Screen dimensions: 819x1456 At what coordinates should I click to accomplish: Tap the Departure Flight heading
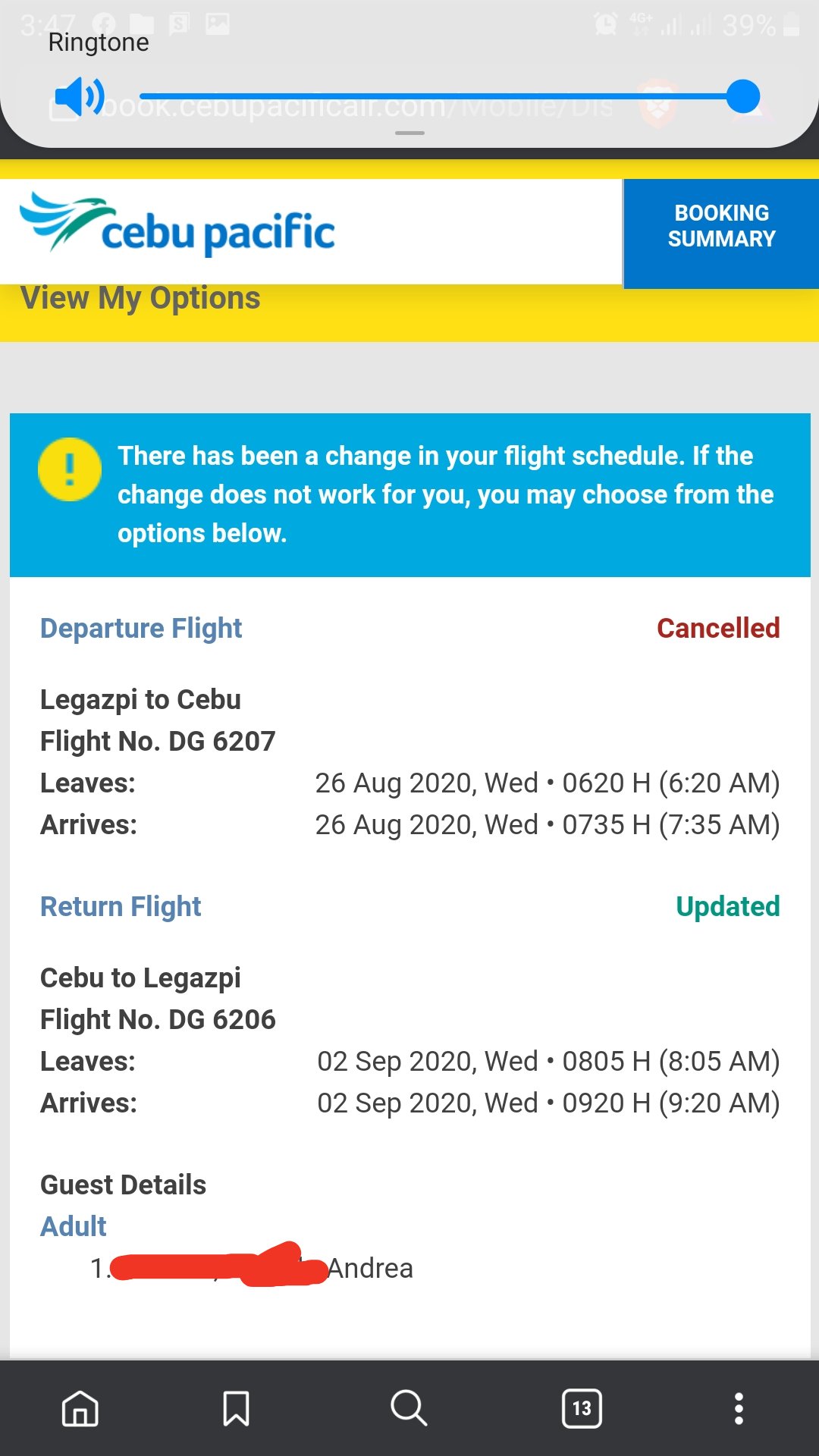pyautogui.click(x=141, y=629)
